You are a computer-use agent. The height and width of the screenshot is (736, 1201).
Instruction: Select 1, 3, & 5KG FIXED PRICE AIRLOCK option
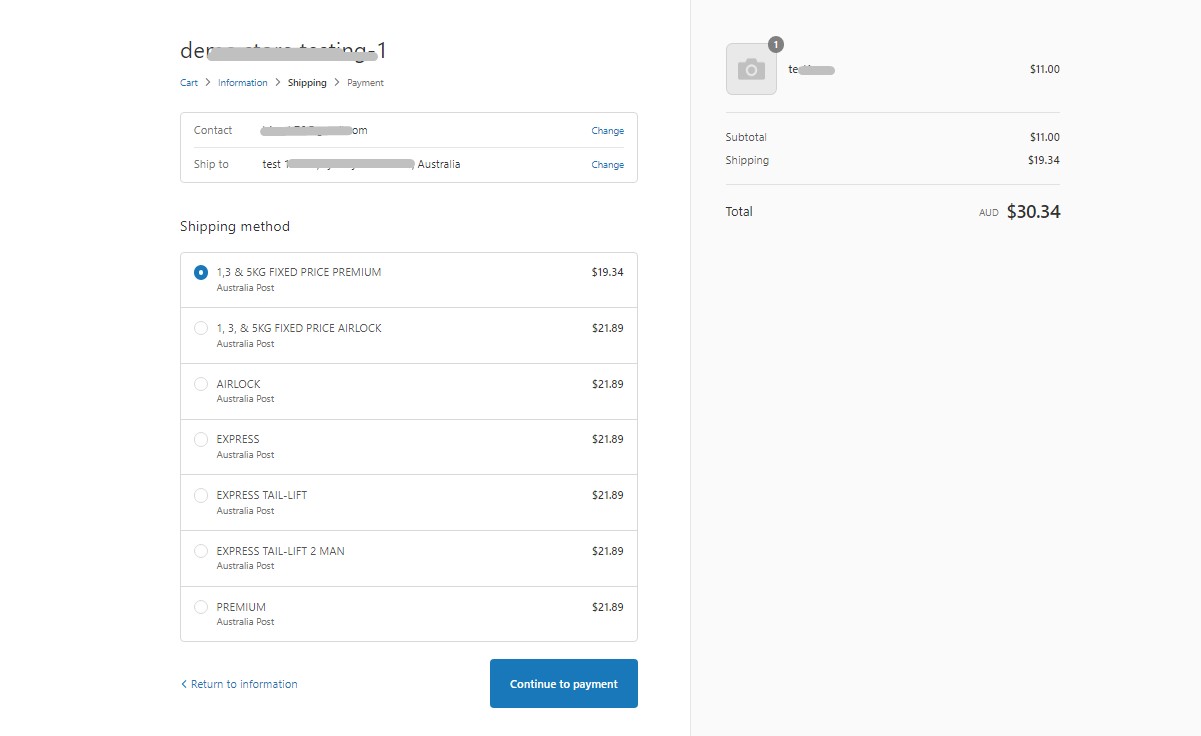point(201,328)
